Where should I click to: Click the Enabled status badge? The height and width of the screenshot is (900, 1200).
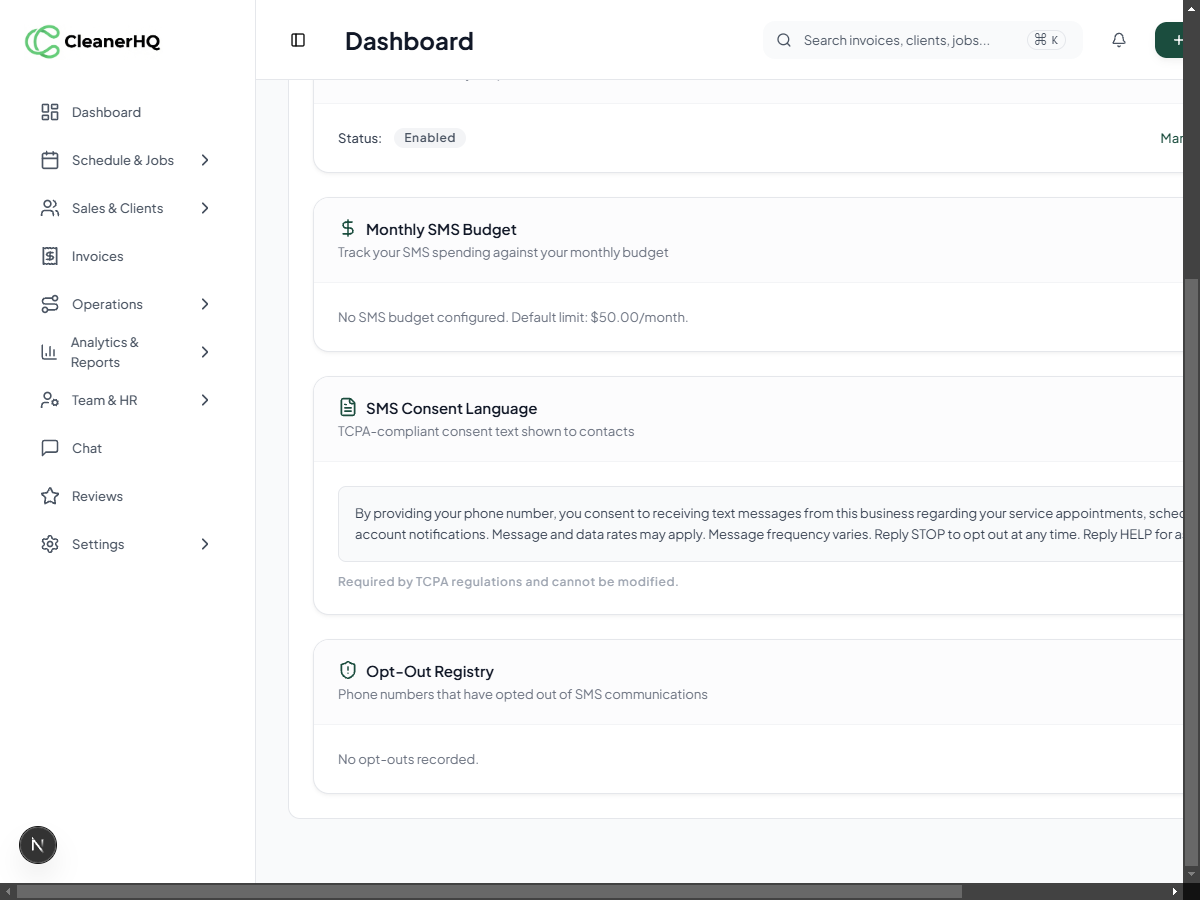coord(430,138)
